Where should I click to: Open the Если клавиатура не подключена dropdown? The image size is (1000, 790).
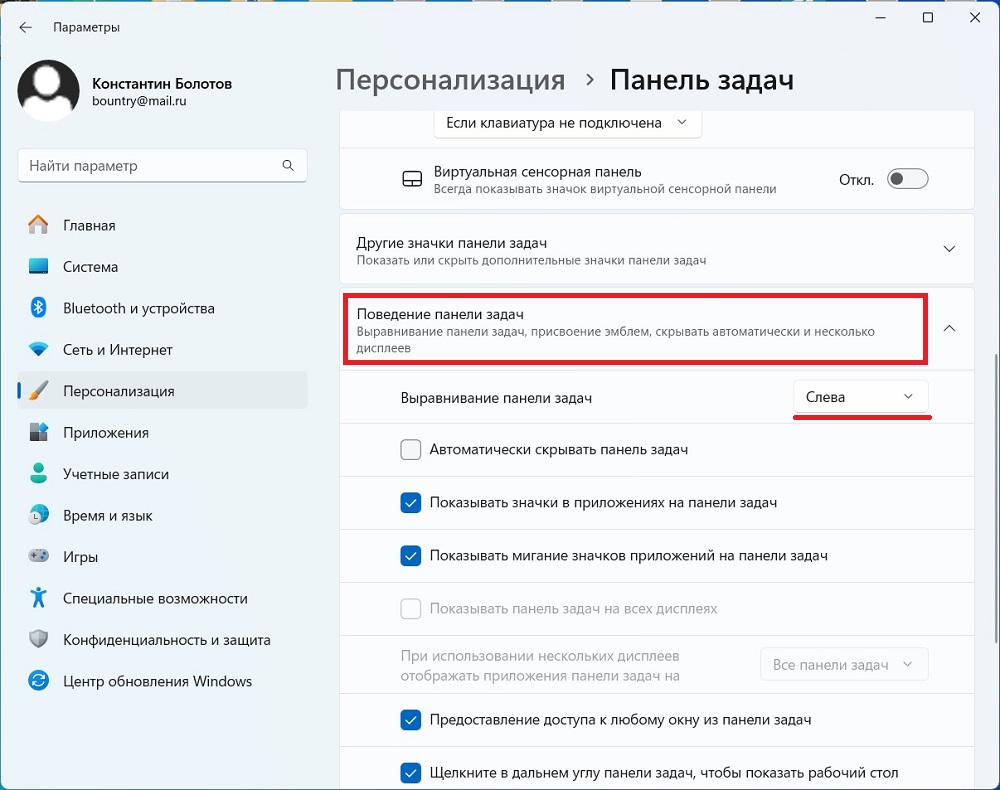(568, 123)
